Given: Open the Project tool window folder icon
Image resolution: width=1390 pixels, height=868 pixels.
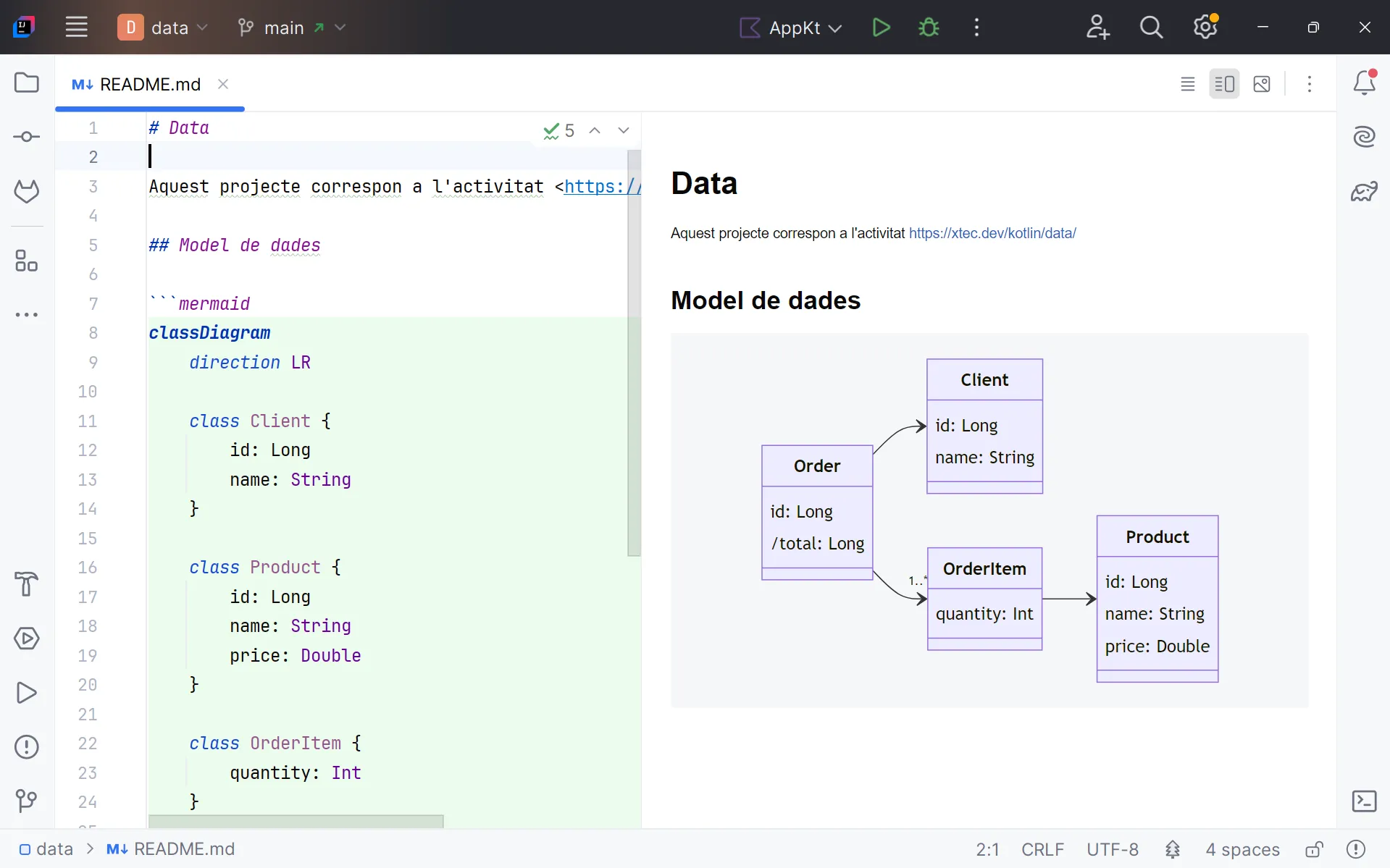Looking at the screenshot, I should coord(27,83).
